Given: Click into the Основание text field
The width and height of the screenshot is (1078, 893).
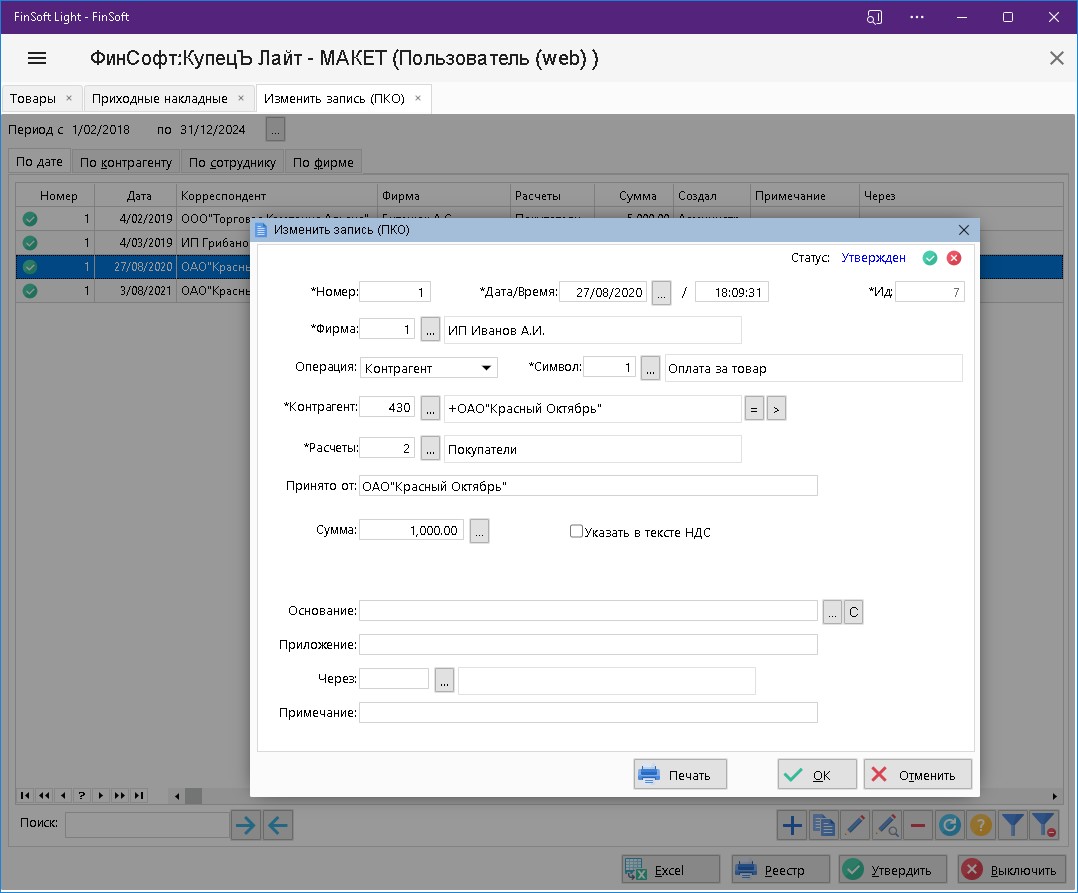Looking at the screenshot, I should [588, 611].
